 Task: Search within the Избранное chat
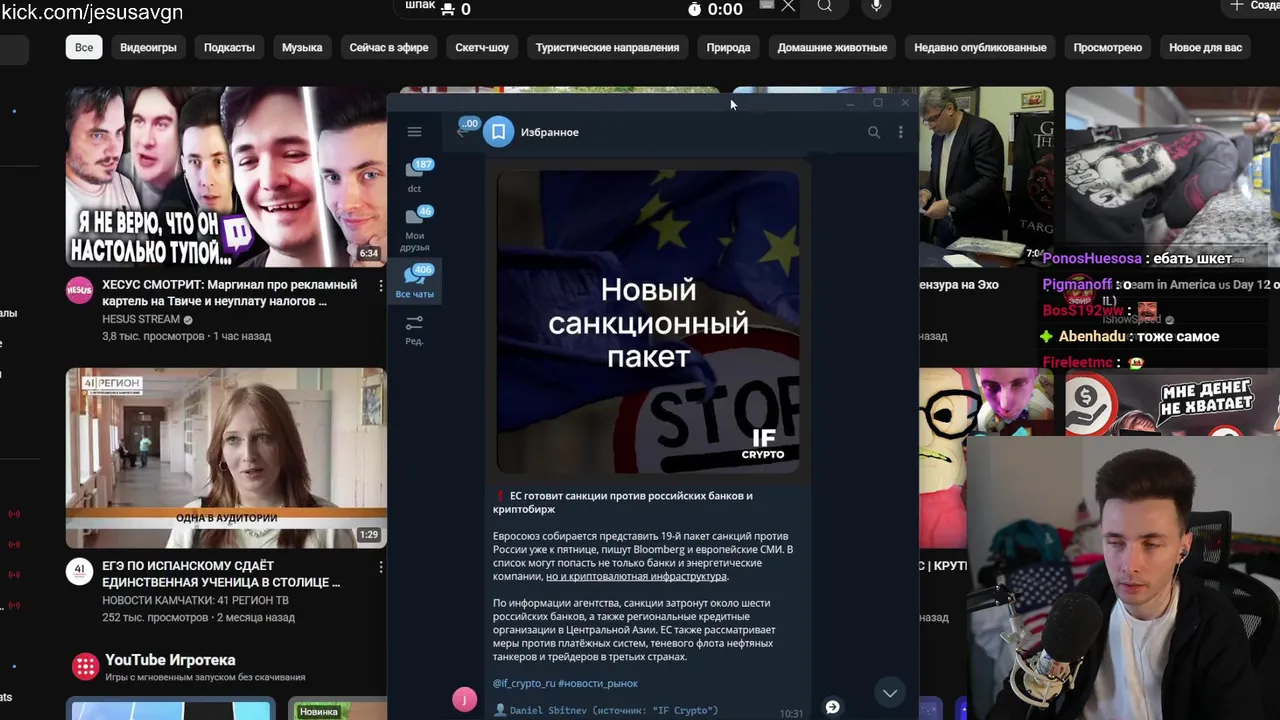coord(874,132)
